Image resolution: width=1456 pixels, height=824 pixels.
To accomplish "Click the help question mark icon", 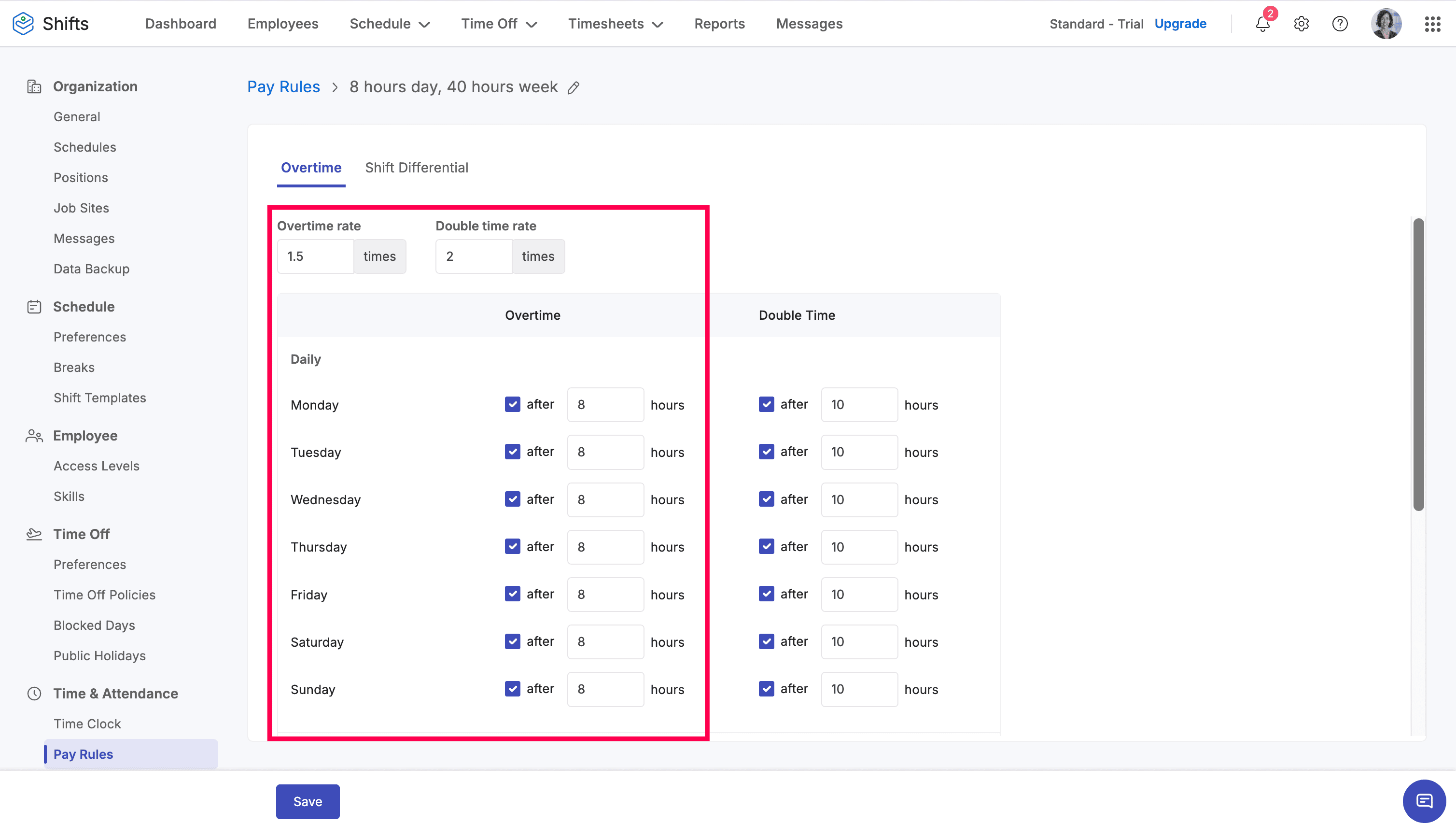I will coord(1340,24).
